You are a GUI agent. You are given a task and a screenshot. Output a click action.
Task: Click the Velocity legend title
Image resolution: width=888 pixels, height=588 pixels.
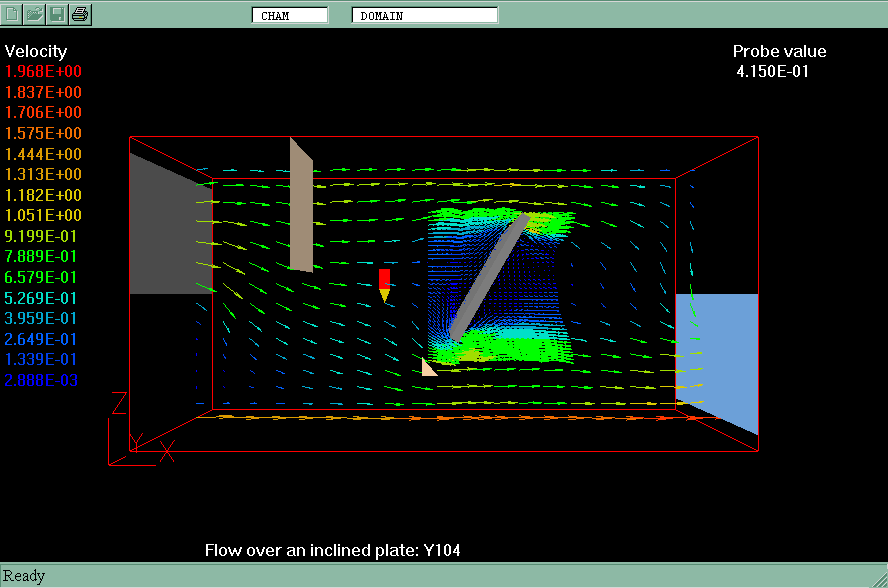pyautogui.click(x=36, y=51)
